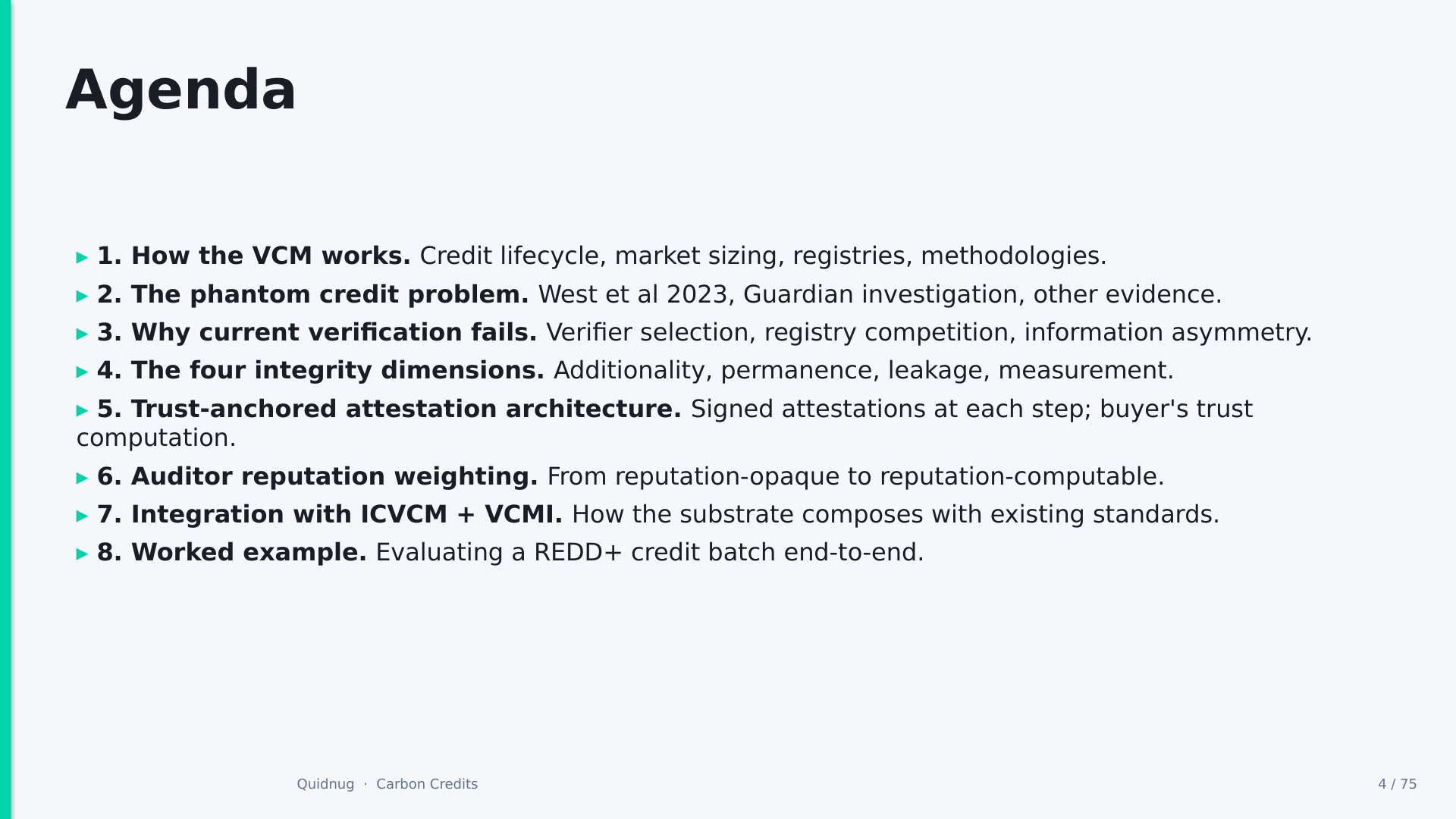Click the triangle bullet before Auditor reputation weighting
Screen dimensions: 1456x819
(83, 479)
